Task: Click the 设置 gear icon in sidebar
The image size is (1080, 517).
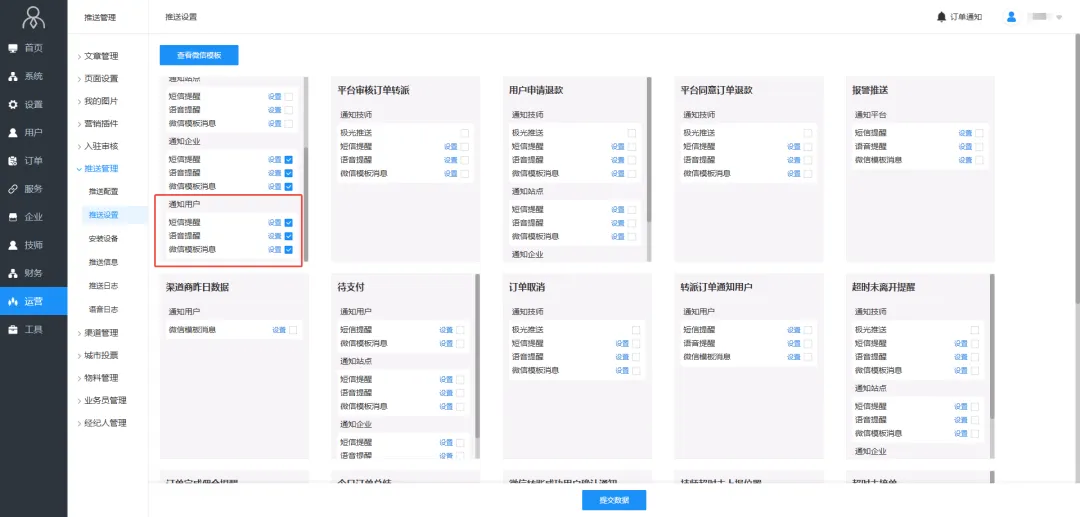Action: (13, 104)
